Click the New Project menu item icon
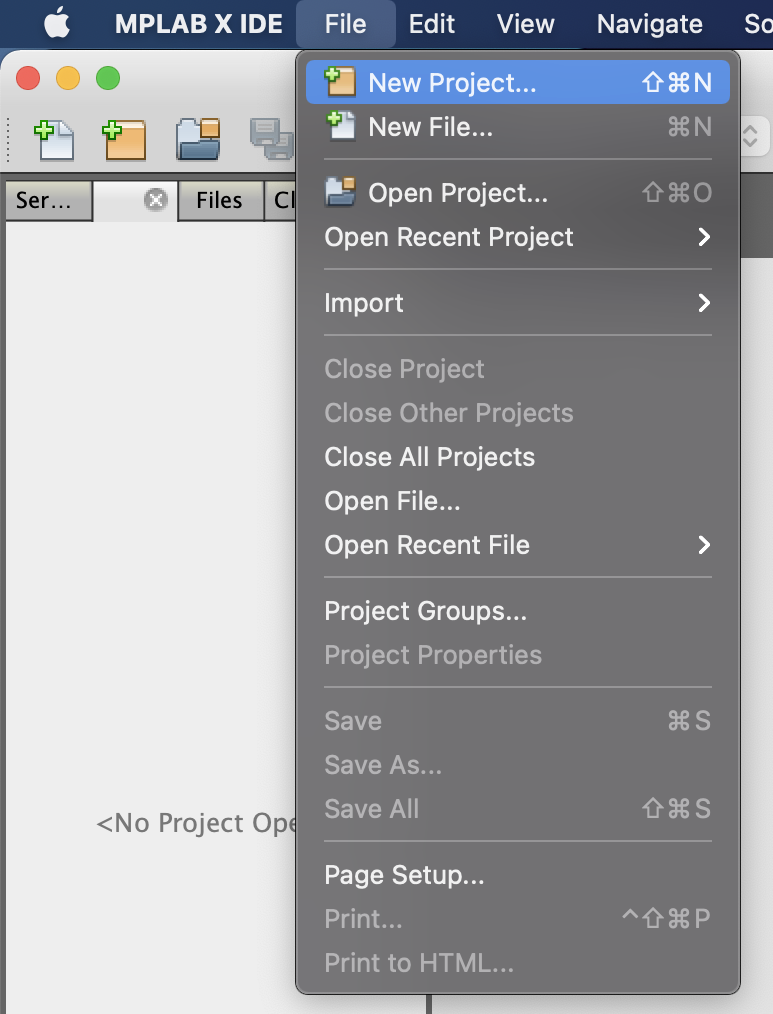The width and height of the screenshot is (773, 1014). [x=341, y=82]
